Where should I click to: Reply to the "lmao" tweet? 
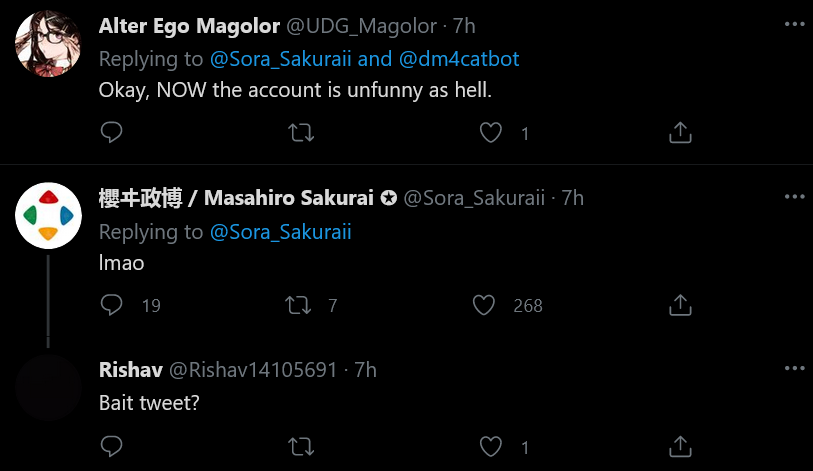111,305
